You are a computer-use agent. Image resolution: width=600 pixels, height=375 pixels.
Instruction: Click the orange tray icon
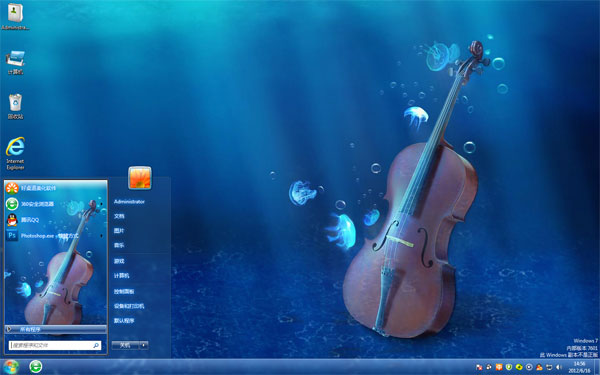pos(499,367)
